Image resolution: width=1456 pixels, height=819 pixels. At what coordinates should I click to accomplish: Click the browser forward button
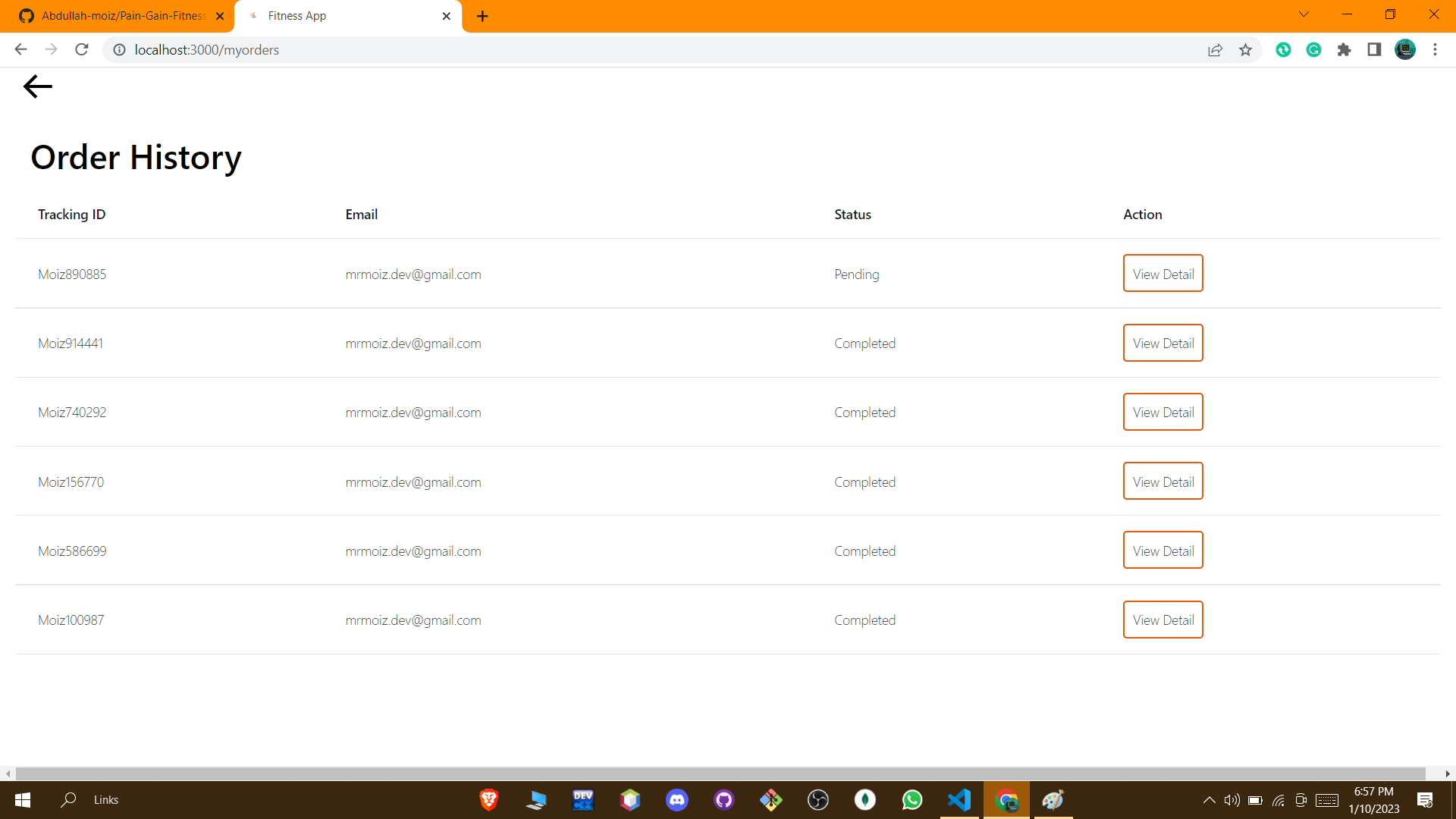(51, 49)
